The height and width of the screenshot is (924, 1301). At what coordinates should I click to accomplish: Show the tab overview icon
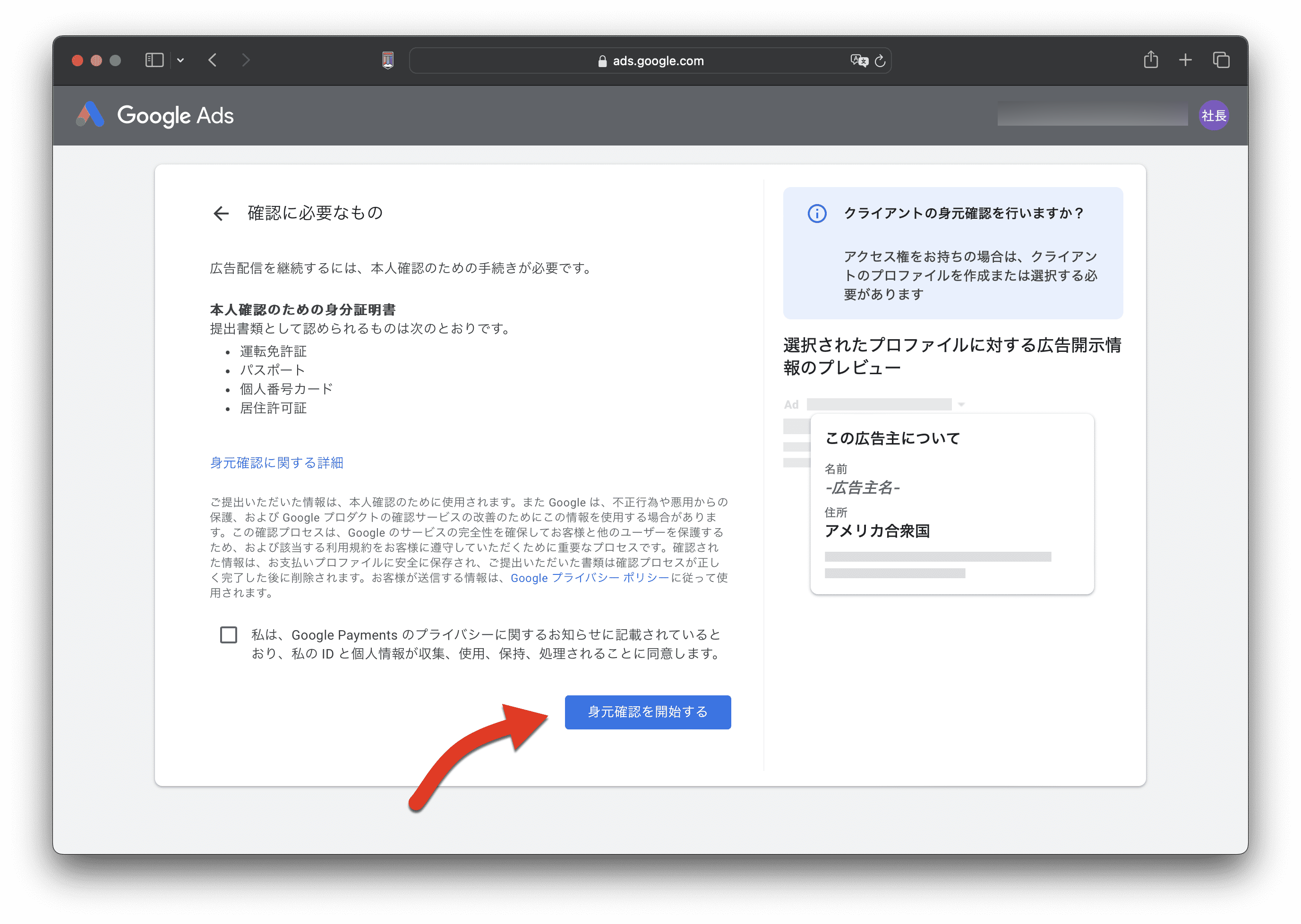(1221, 60)
